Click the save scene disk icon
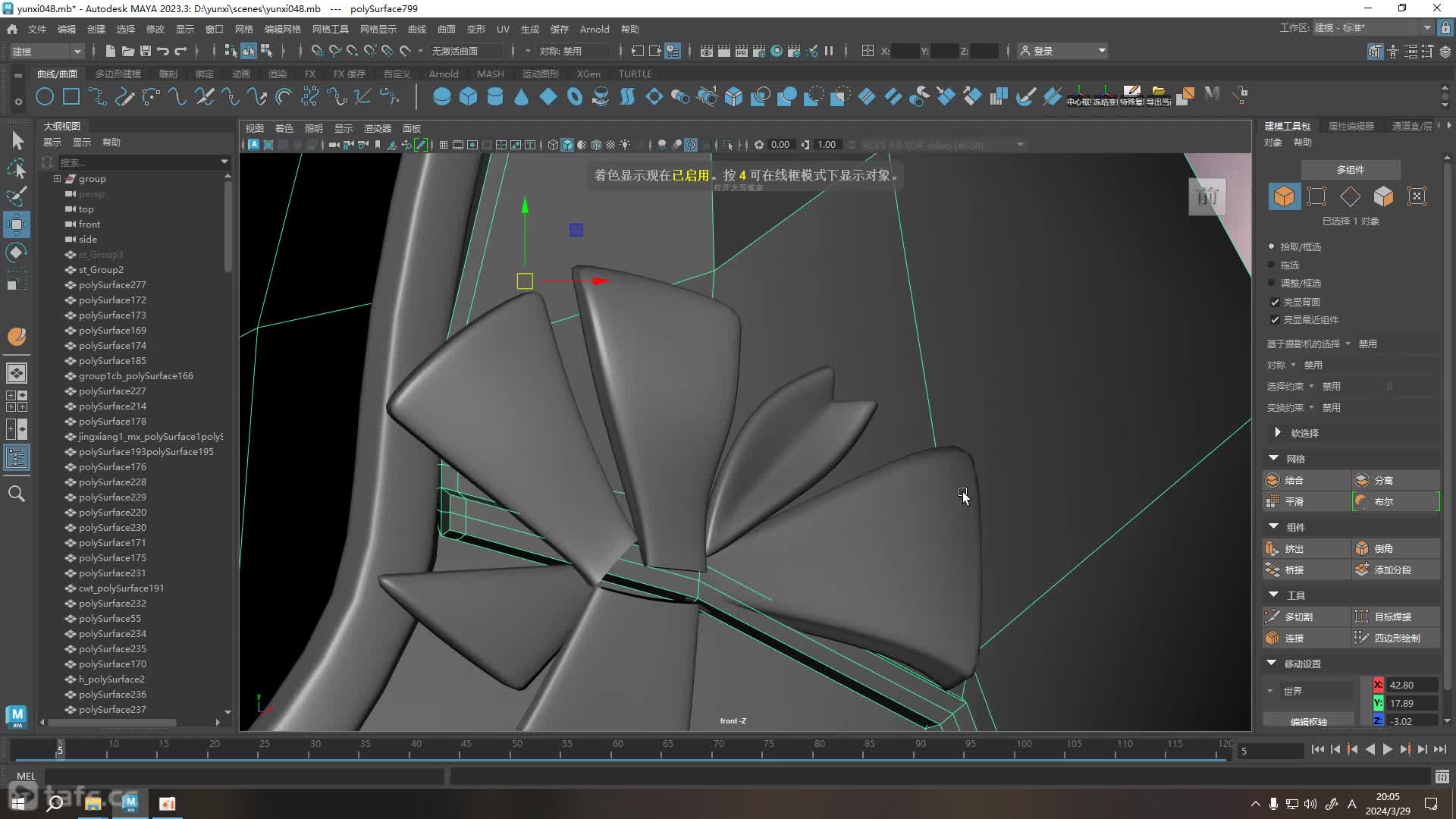 [x=146, y=51]
